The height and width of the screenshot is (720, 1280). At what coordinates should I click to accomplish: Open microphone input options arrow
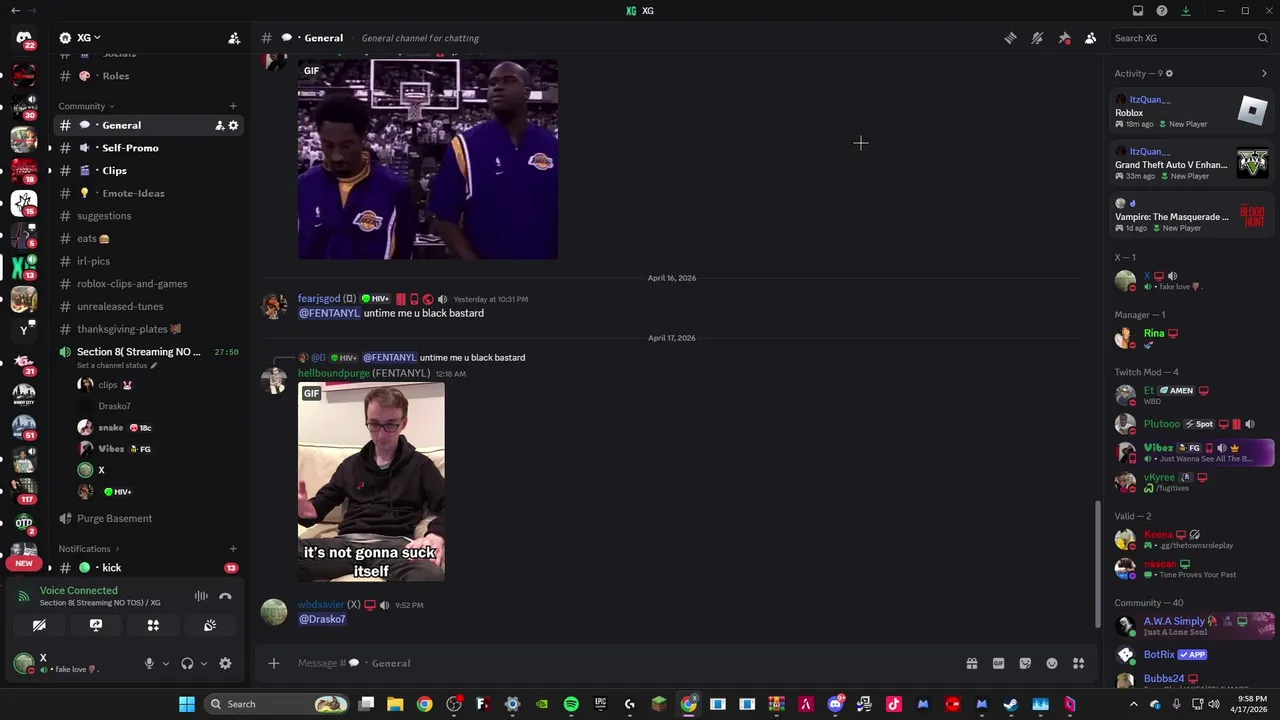(166, 663)
